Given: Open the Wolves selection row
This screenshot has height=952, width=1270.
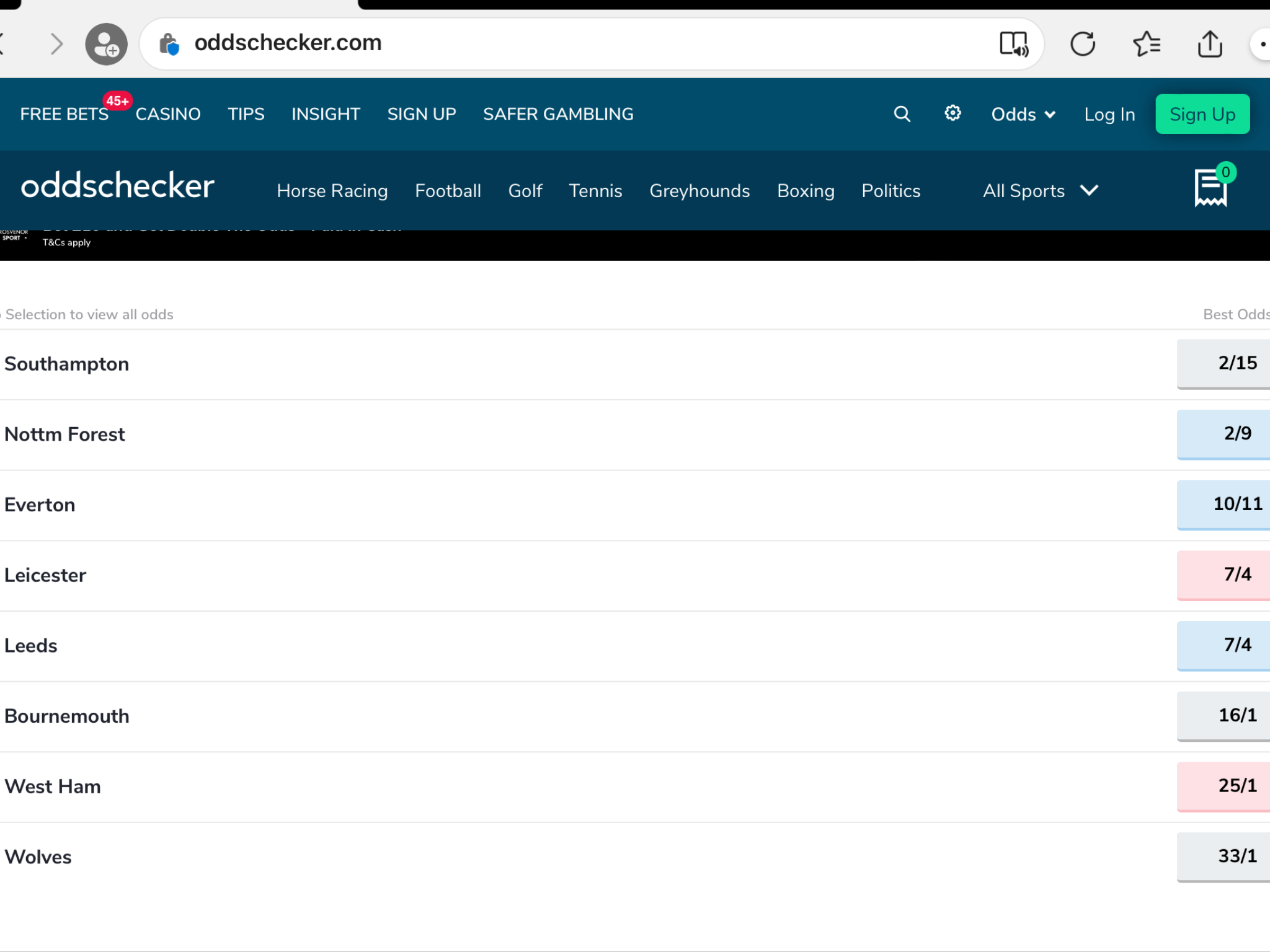Looking at the screenshot, I should (635, 857).
